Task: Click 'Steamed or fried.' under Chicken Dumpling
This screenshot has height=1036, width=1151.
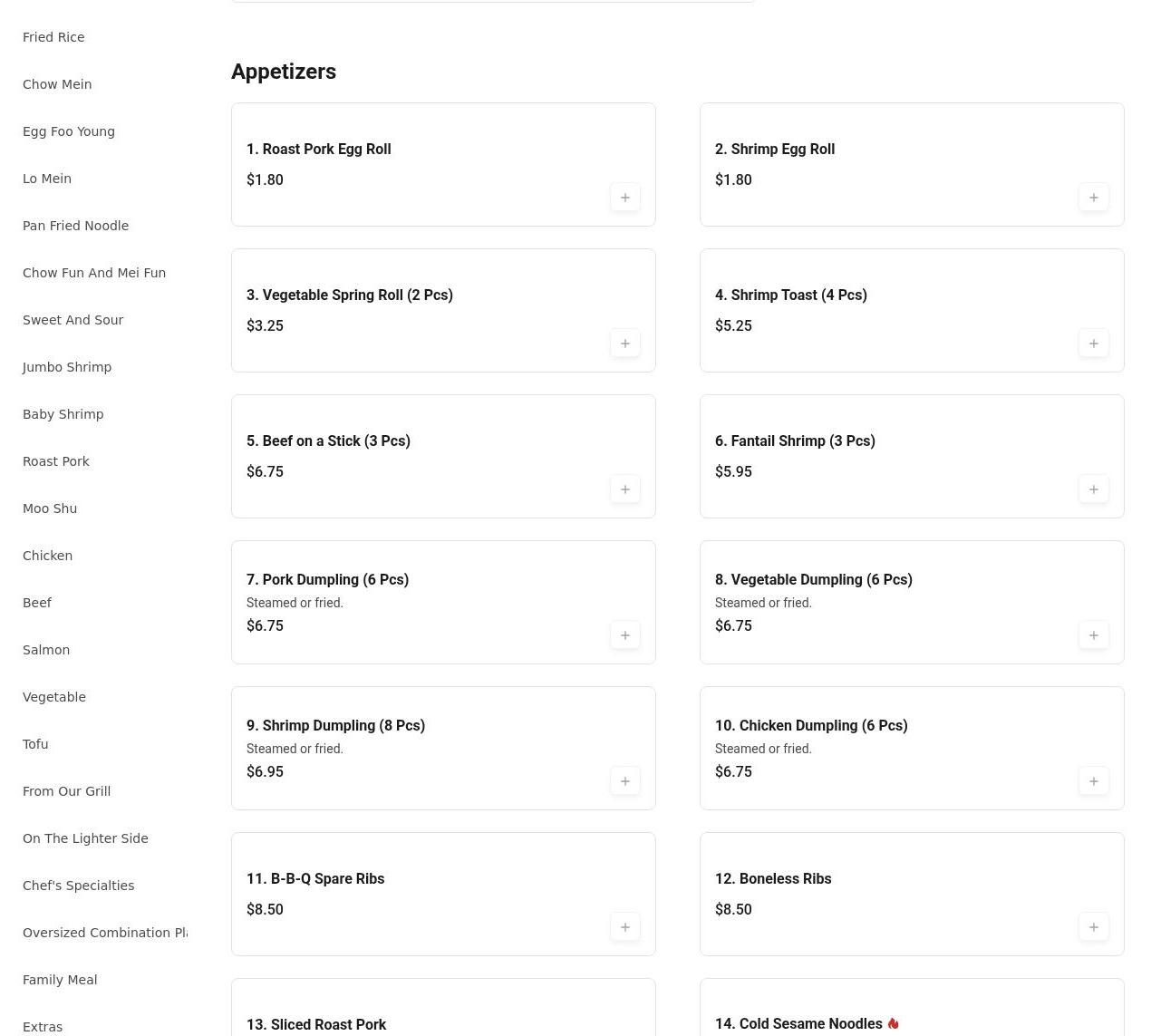Action: [x=763, y=749]
